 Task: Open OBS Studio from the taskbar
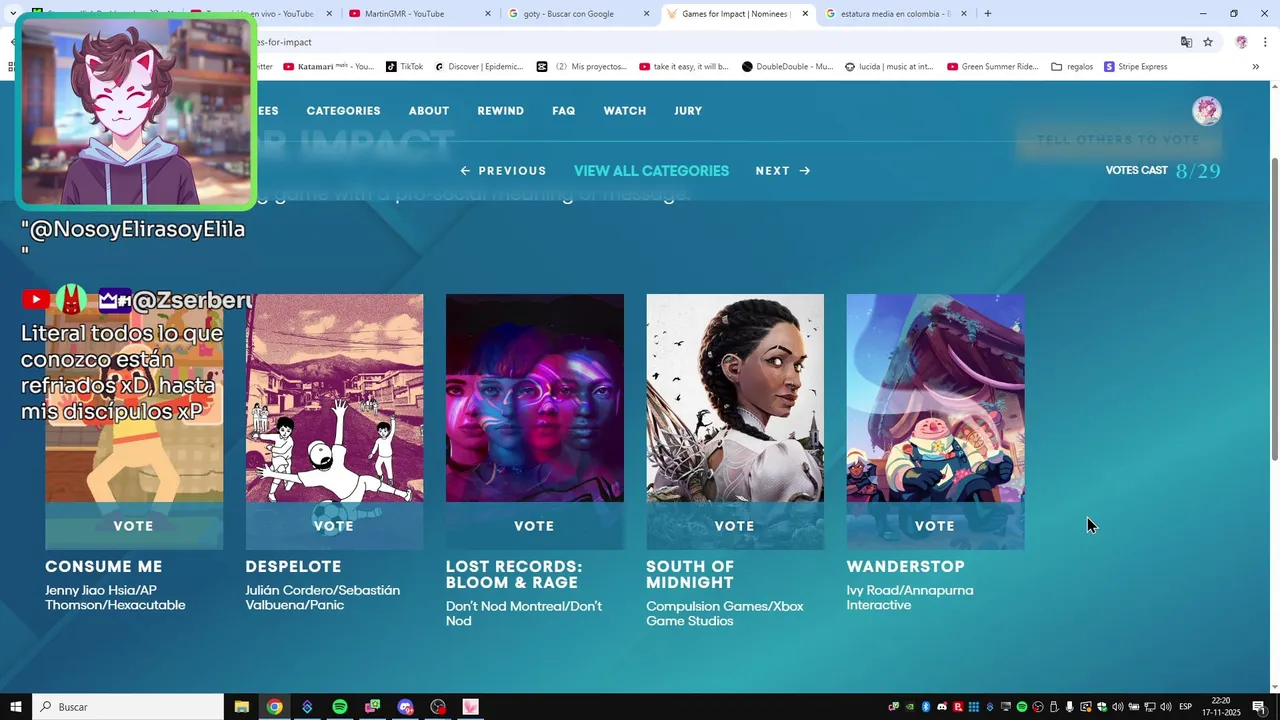click(438, 707)
